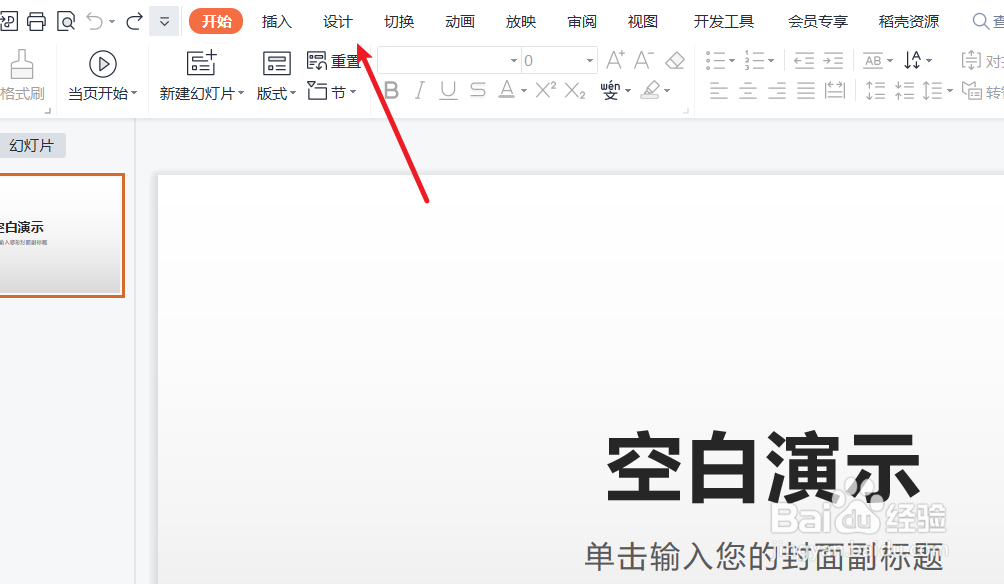Apply font color with the A icon
This screenshot has width=1004, height=584.
506,90
